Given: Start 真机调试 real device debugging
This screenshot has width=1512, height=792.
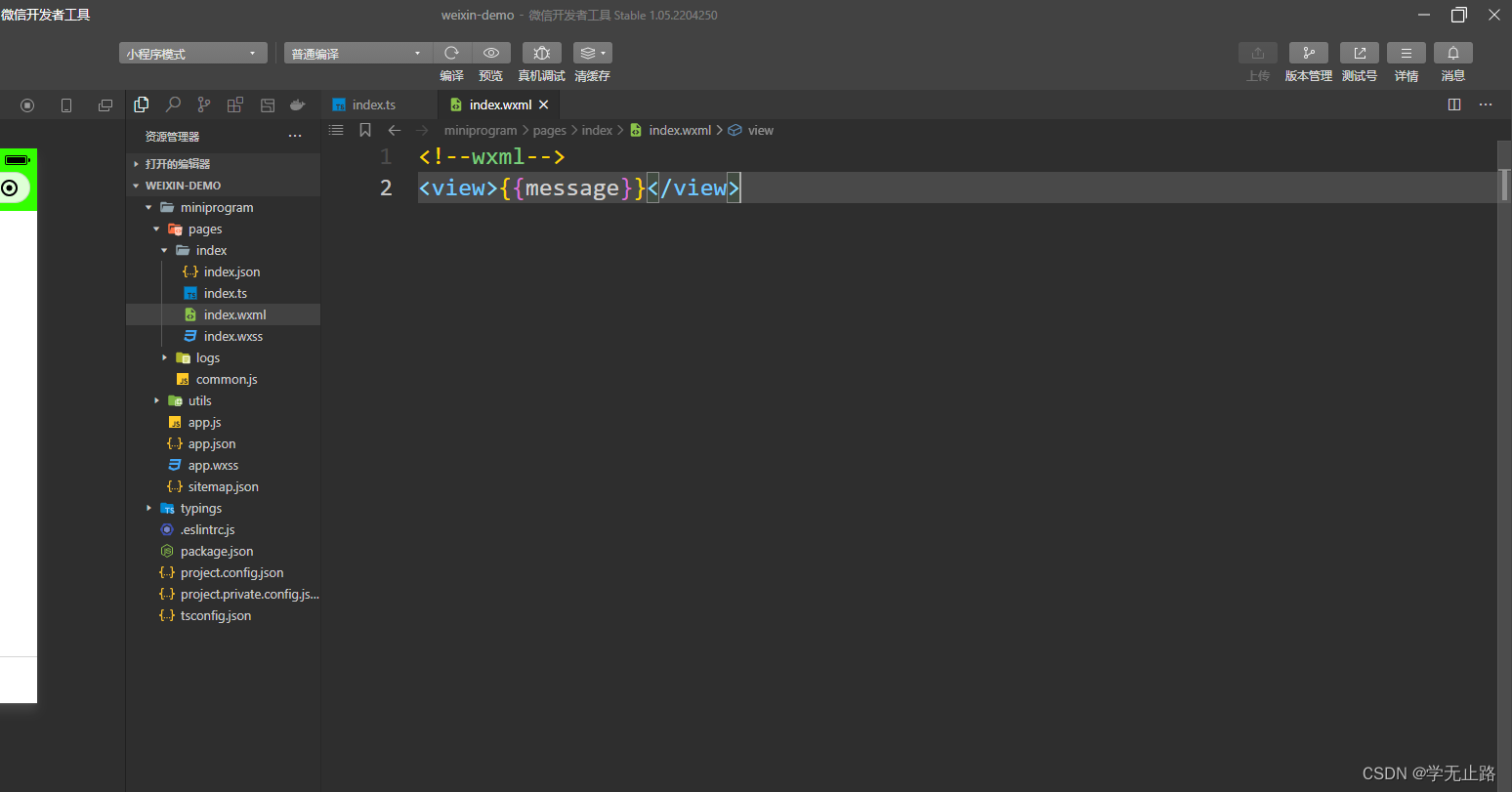Looking at the screenshot, I should tap(542, 53).
